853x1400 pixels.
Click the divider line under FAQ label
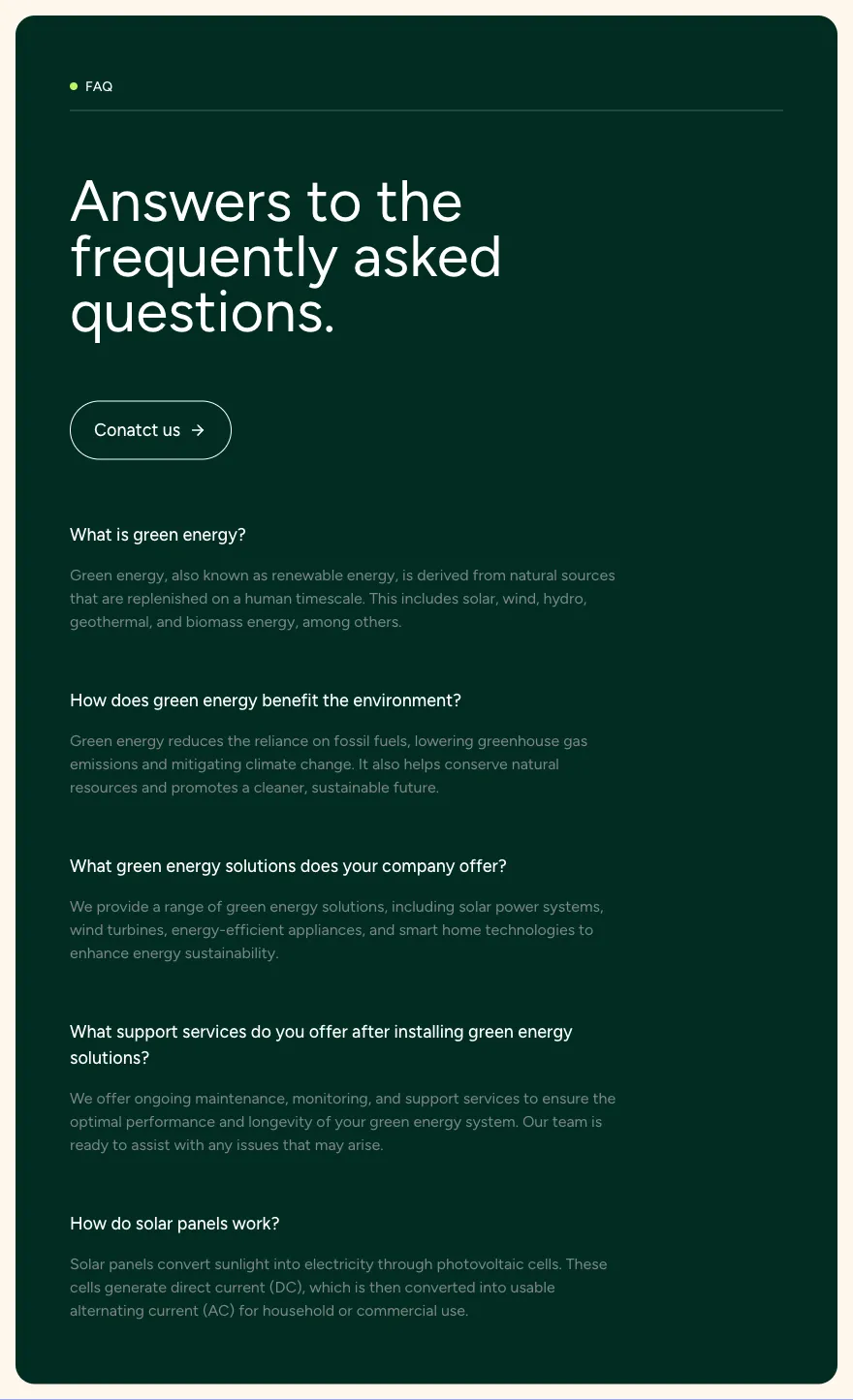[x=426, y=110]
